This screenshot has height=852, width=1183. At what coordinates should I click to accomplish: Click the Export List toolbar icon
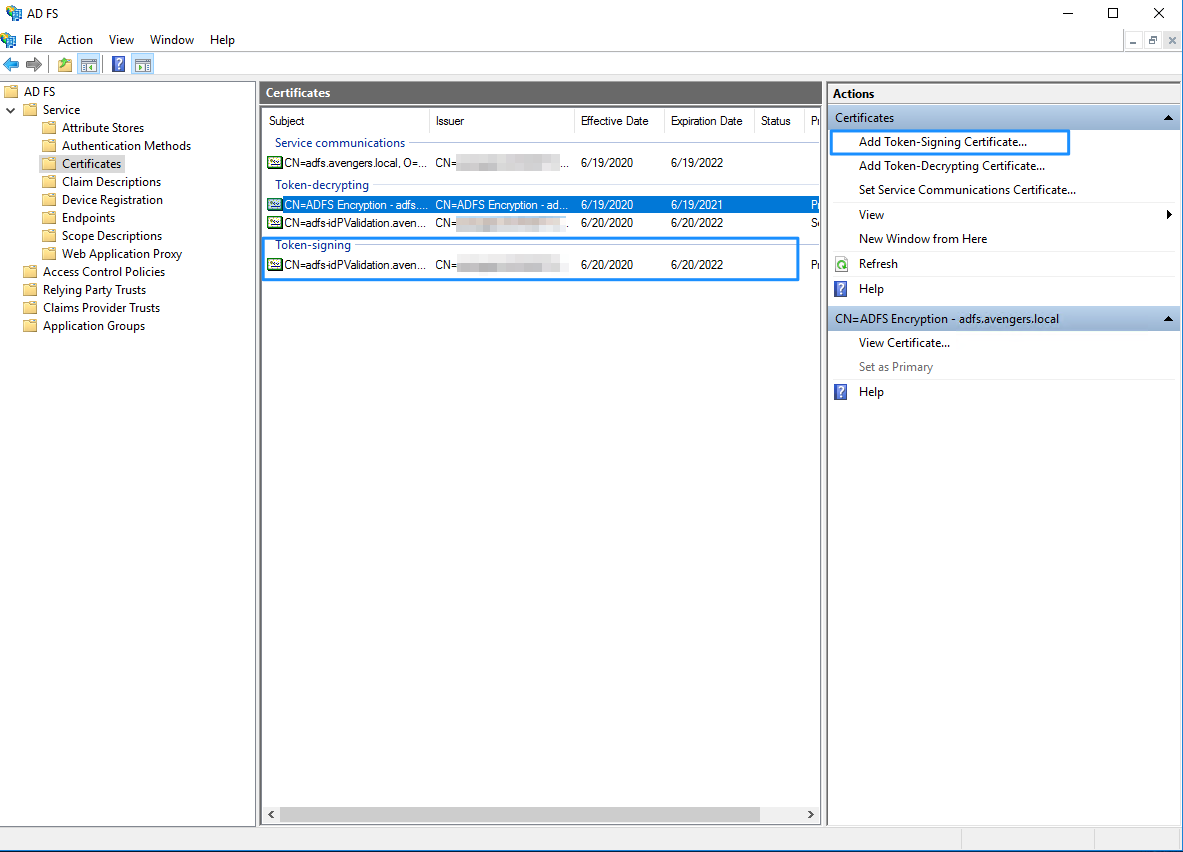tap(64, 64)
